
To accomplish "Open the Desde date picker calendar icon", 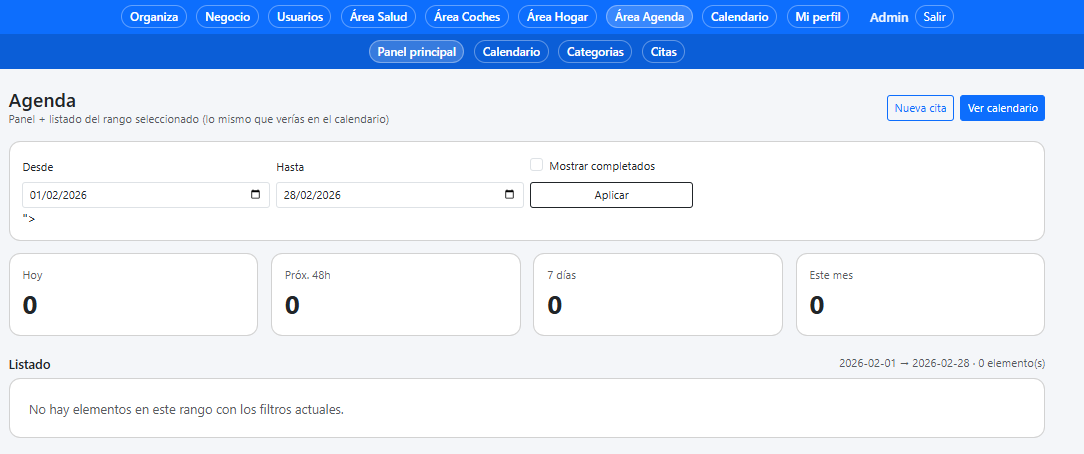I will click(256, 195).
